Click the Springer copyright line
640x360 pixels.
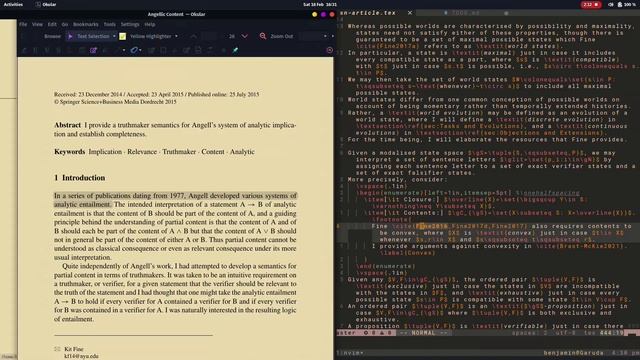115,102
